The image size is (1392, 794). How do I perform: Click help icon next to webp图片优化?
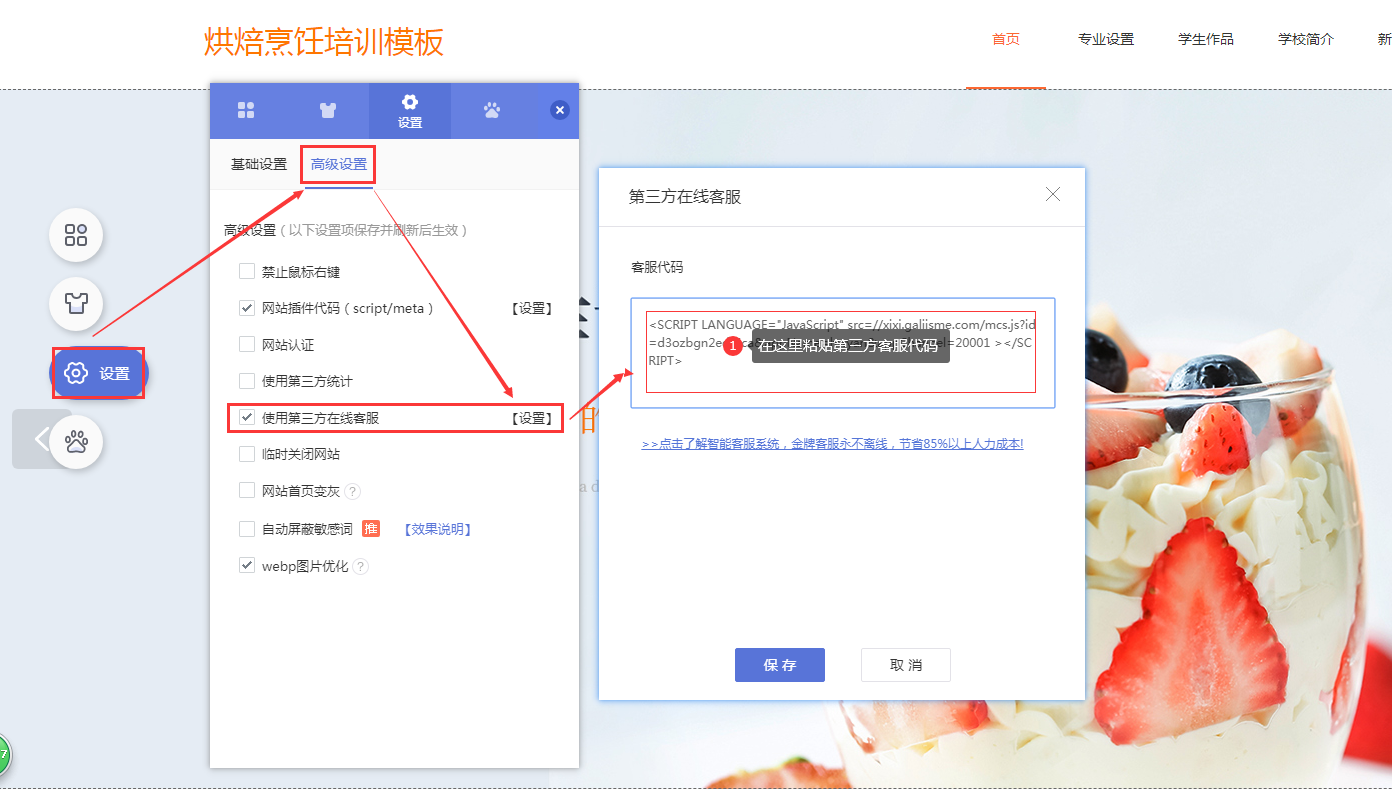[361, 567]
